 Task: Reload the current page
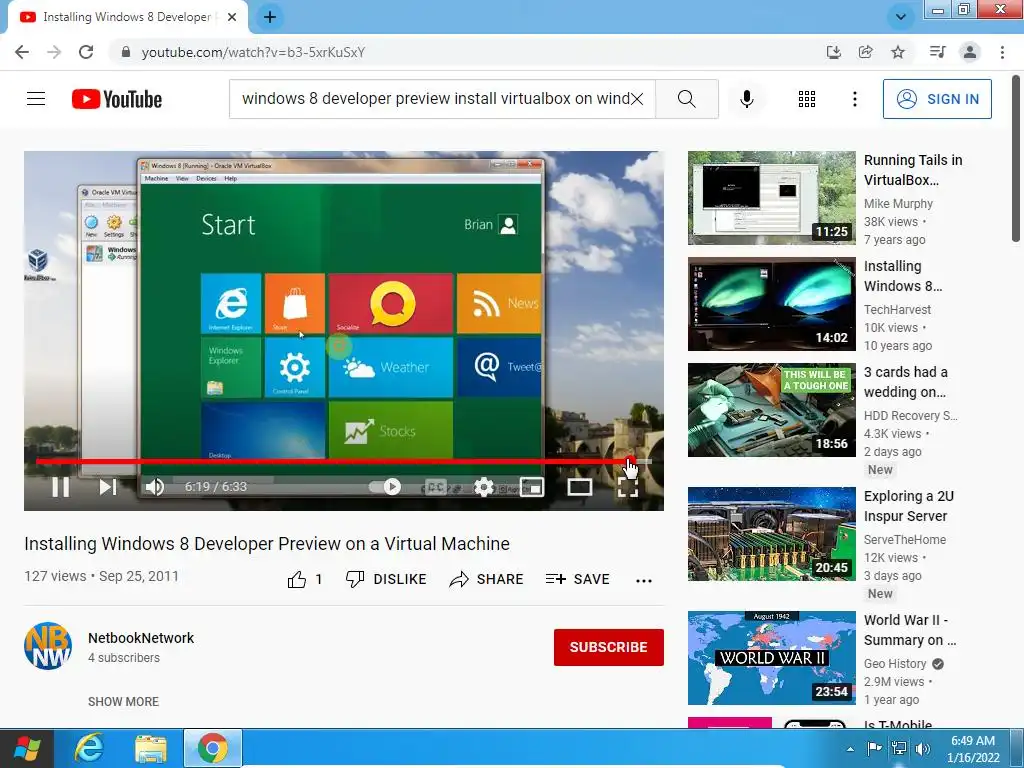click(86, 52)
